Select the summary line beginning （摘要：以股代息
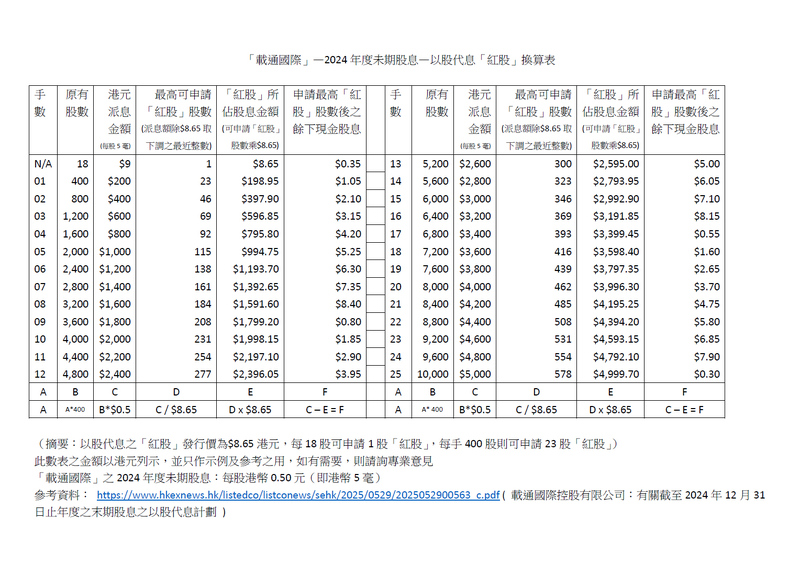The image size is (800, 565). [327, 444]
